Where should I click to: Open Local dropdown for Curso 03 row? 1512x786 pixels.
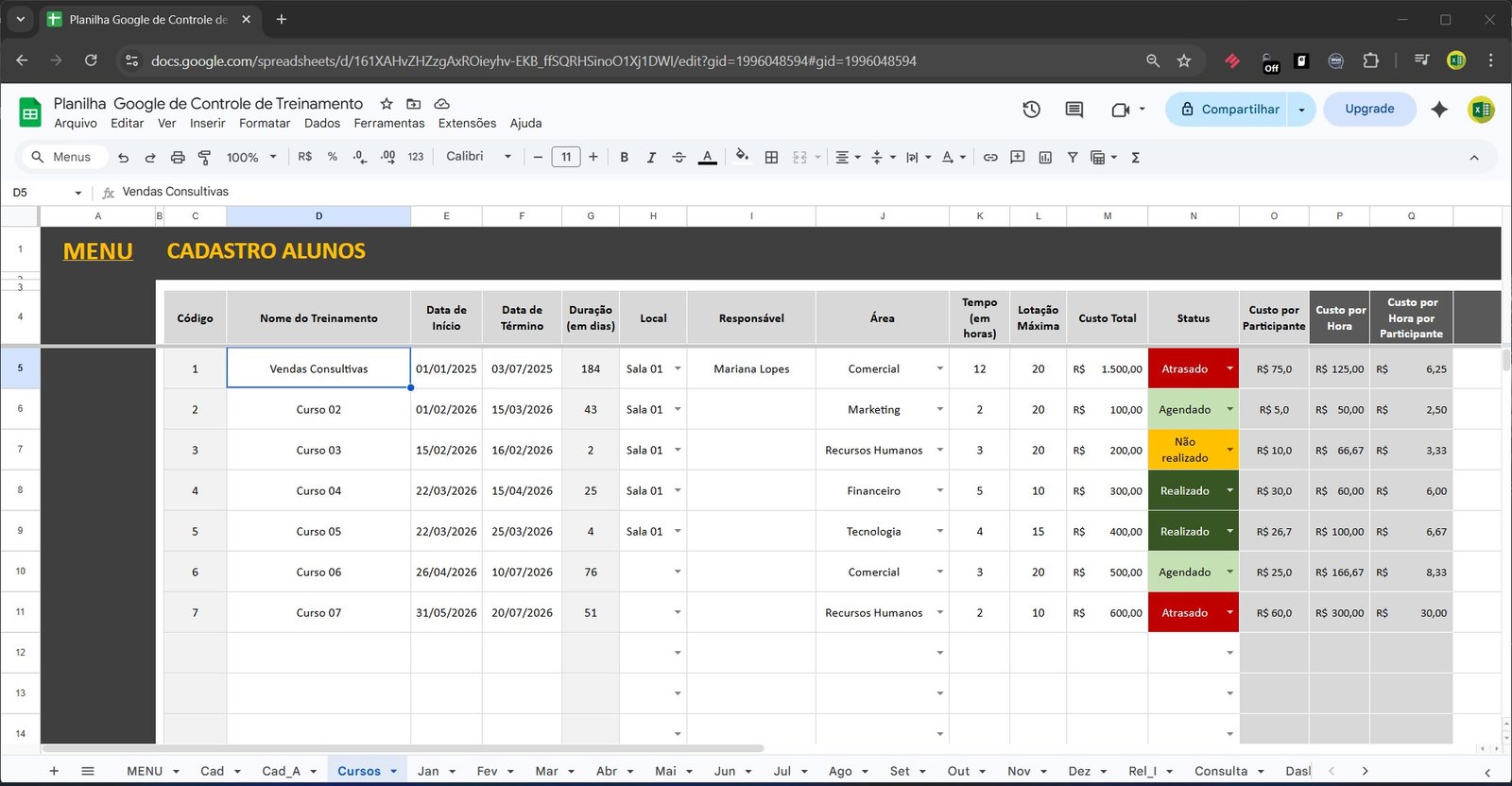678,450
